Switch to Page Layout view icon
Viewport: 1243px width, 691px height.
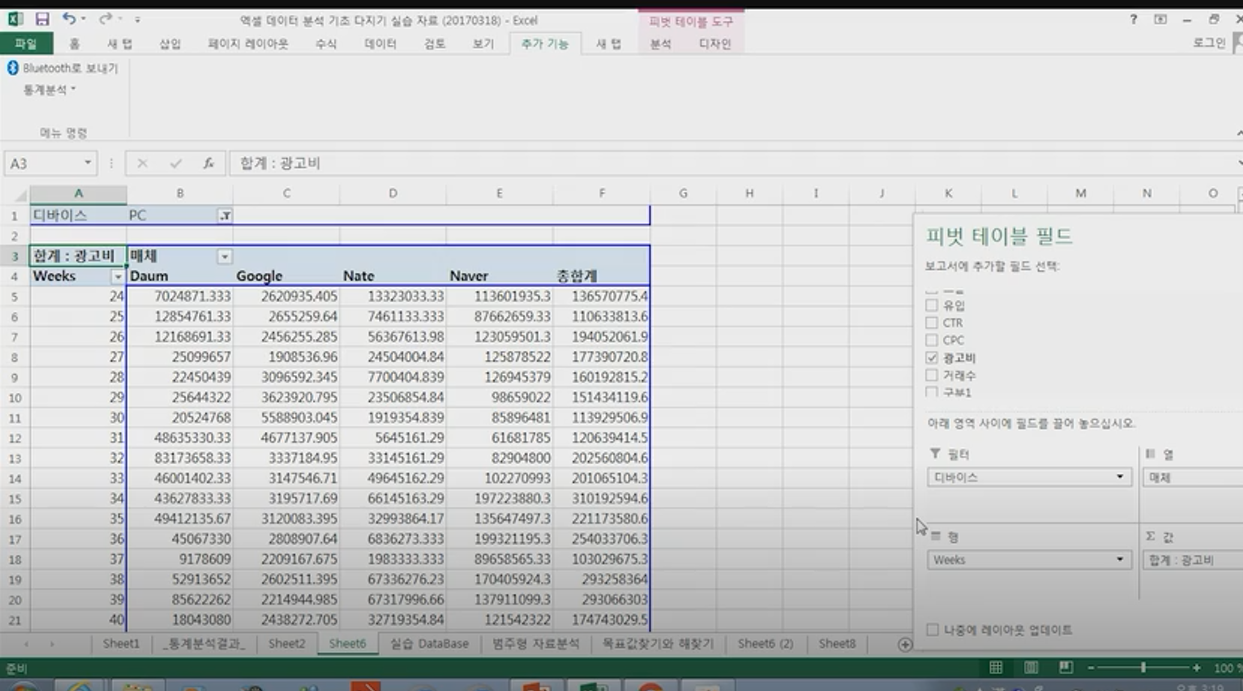coord(1030,668)
